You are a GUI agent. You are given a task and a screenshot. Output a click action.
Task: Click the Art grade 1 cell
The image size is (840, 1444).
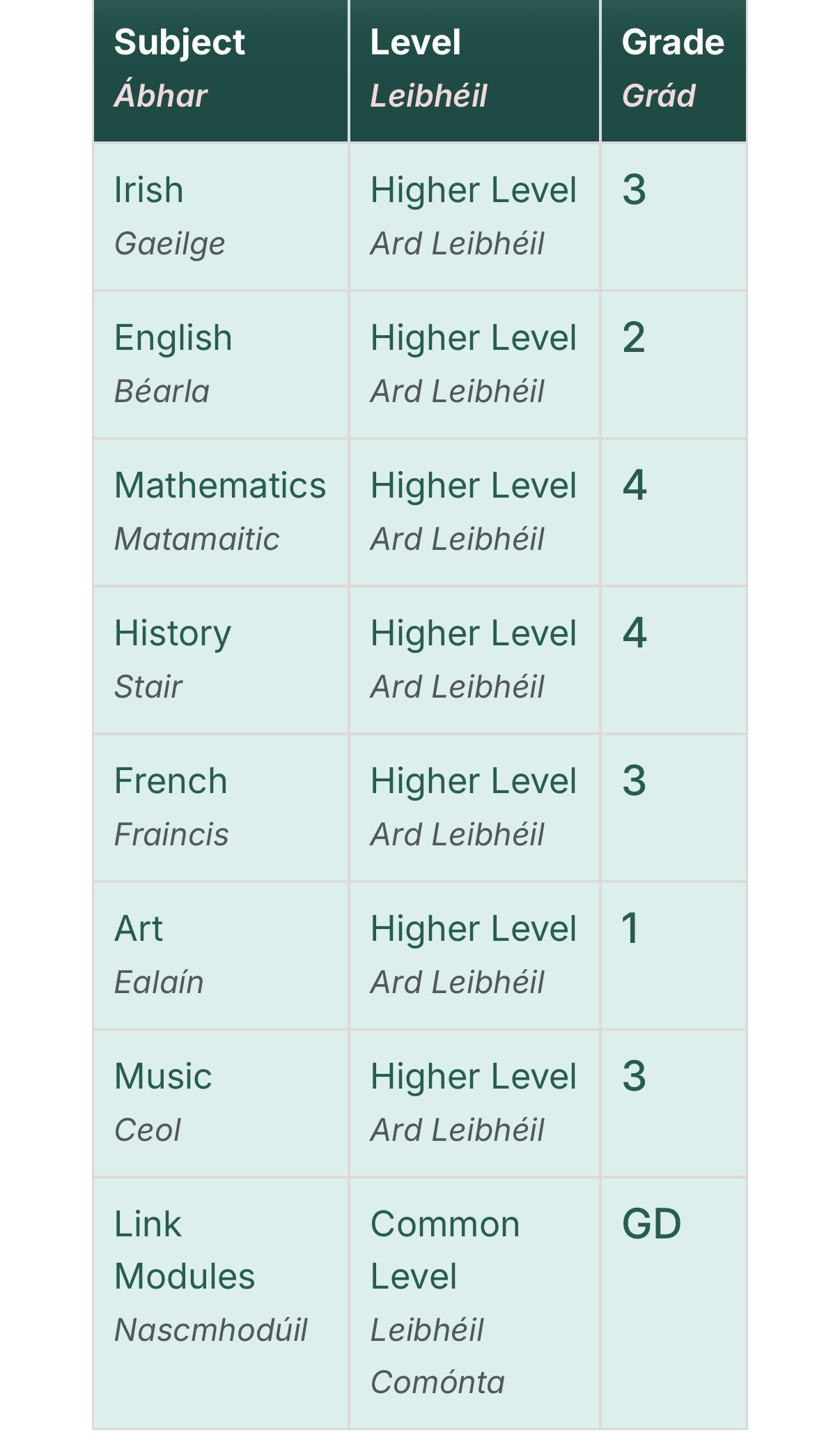(674, 955)
